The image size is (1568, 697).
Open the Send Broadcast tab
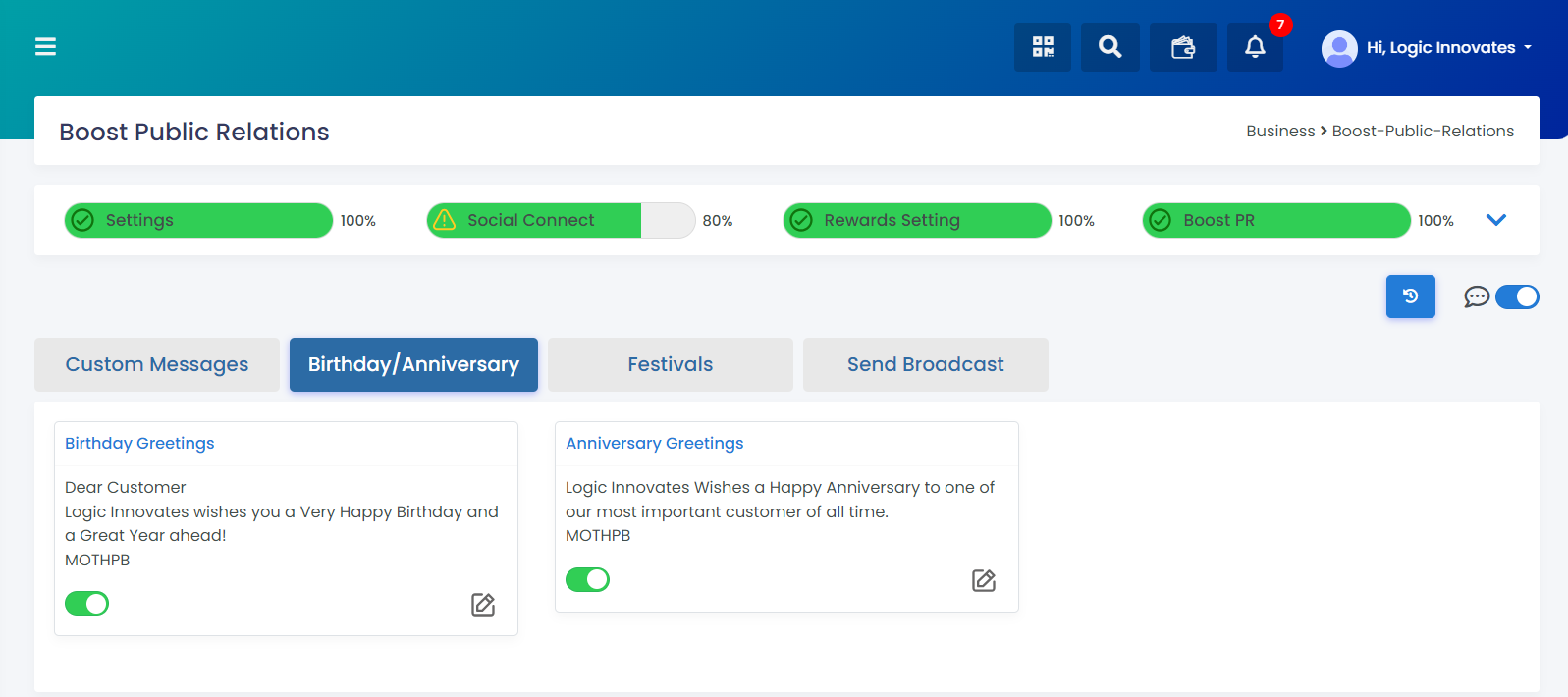click(926, 364)
